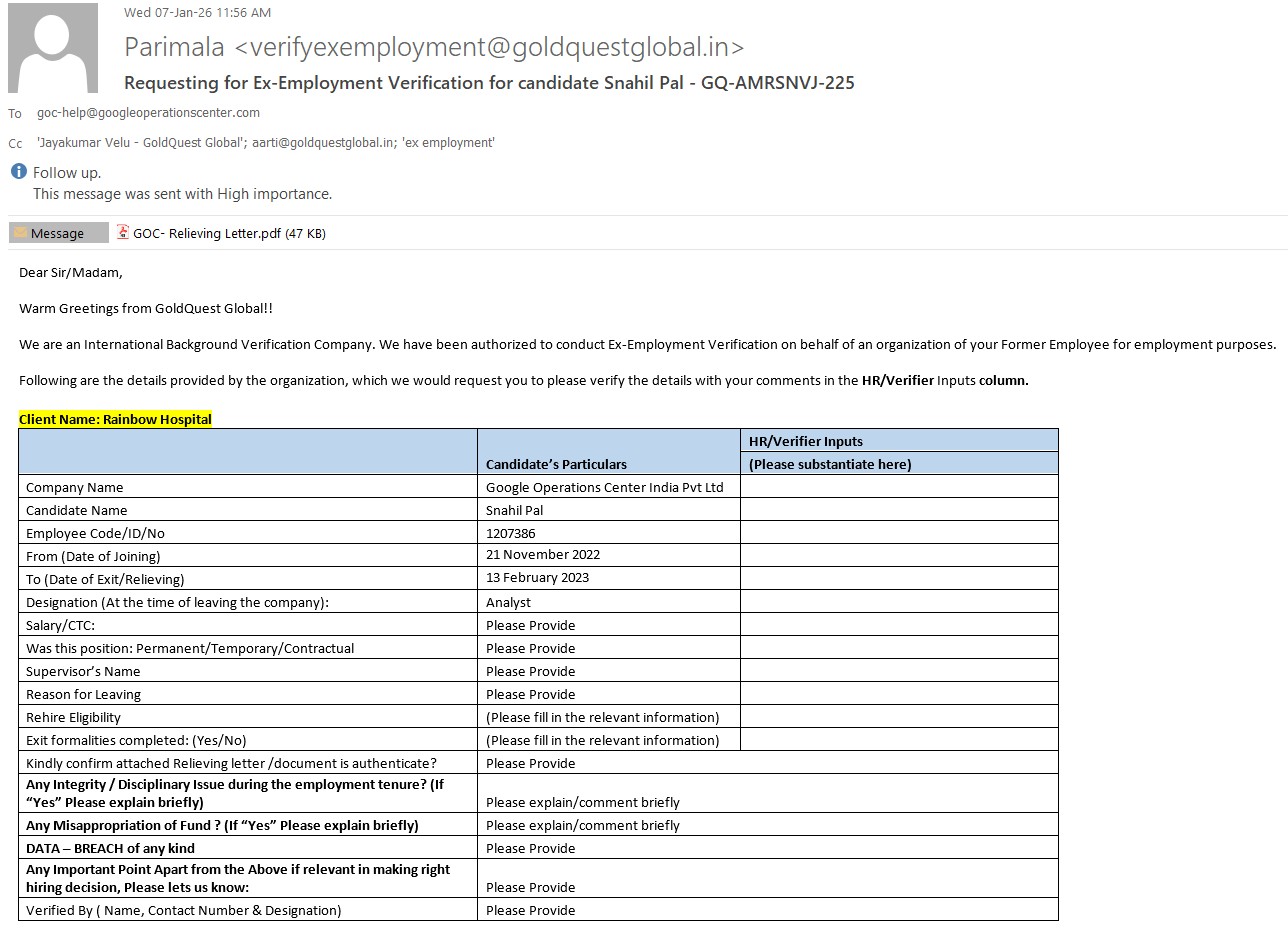Screen dimensions: 1288x928
Task: Click the "Rehire Eligibility" row label
Action: 74,718
